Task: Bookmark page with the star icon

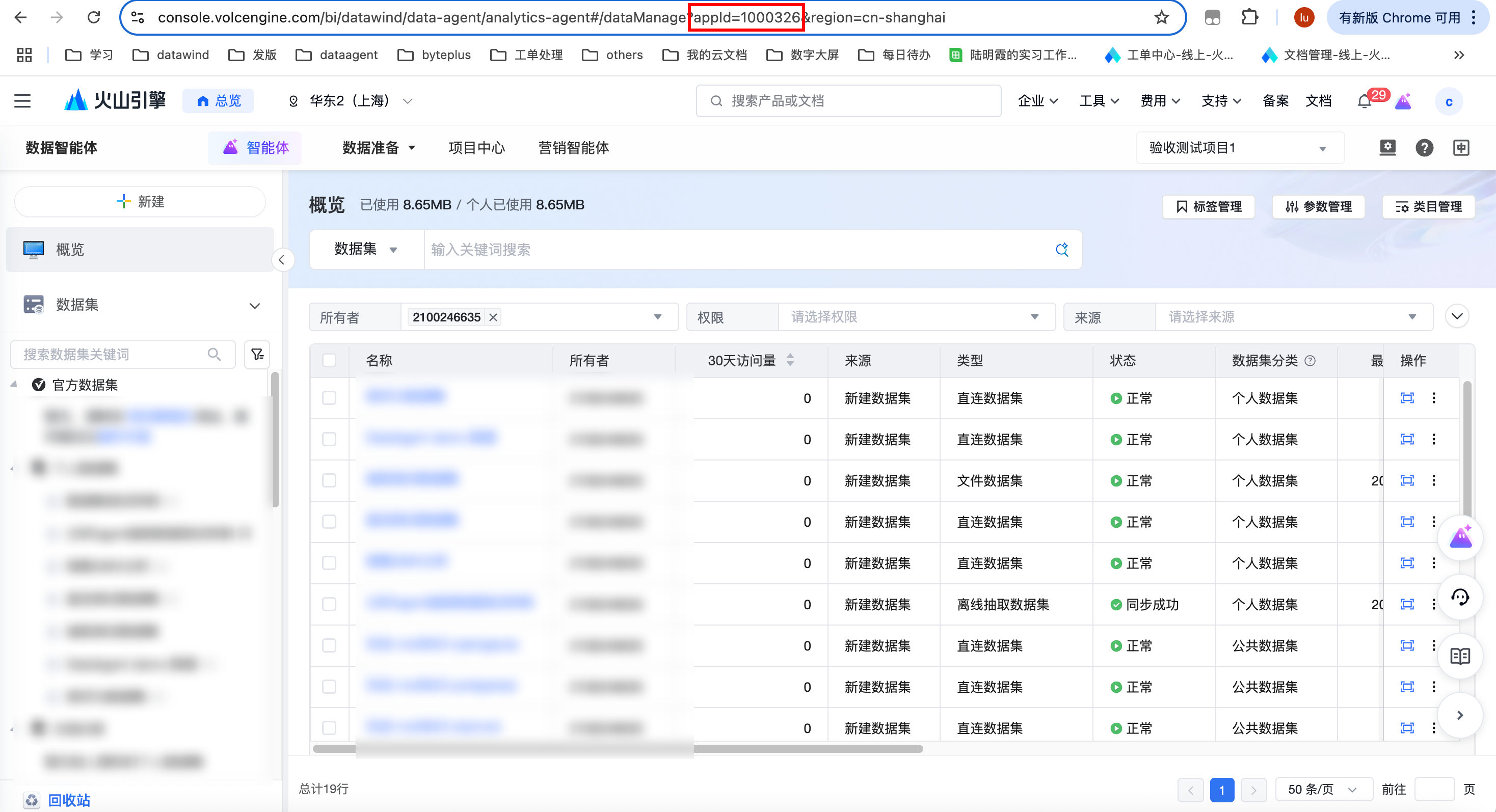Action: pos(1161,17)
